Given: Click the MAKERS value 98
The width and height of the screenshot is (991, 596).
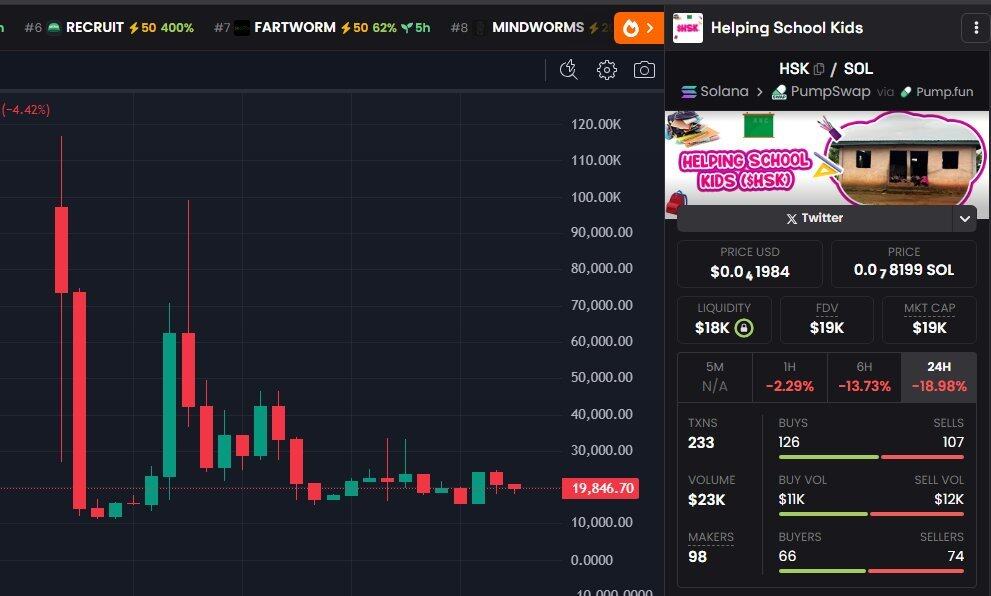Looking at the screenshot, I should tap(697, 557).
